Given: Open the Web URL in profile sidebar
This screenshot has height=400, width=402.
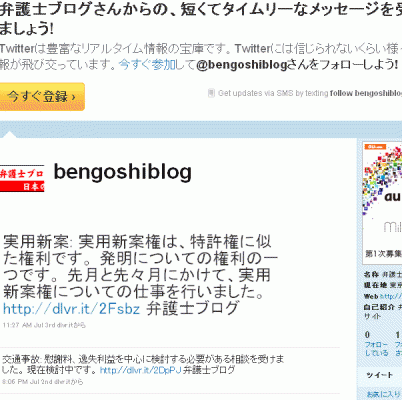Looking at the screenshot, I should 391,296.
